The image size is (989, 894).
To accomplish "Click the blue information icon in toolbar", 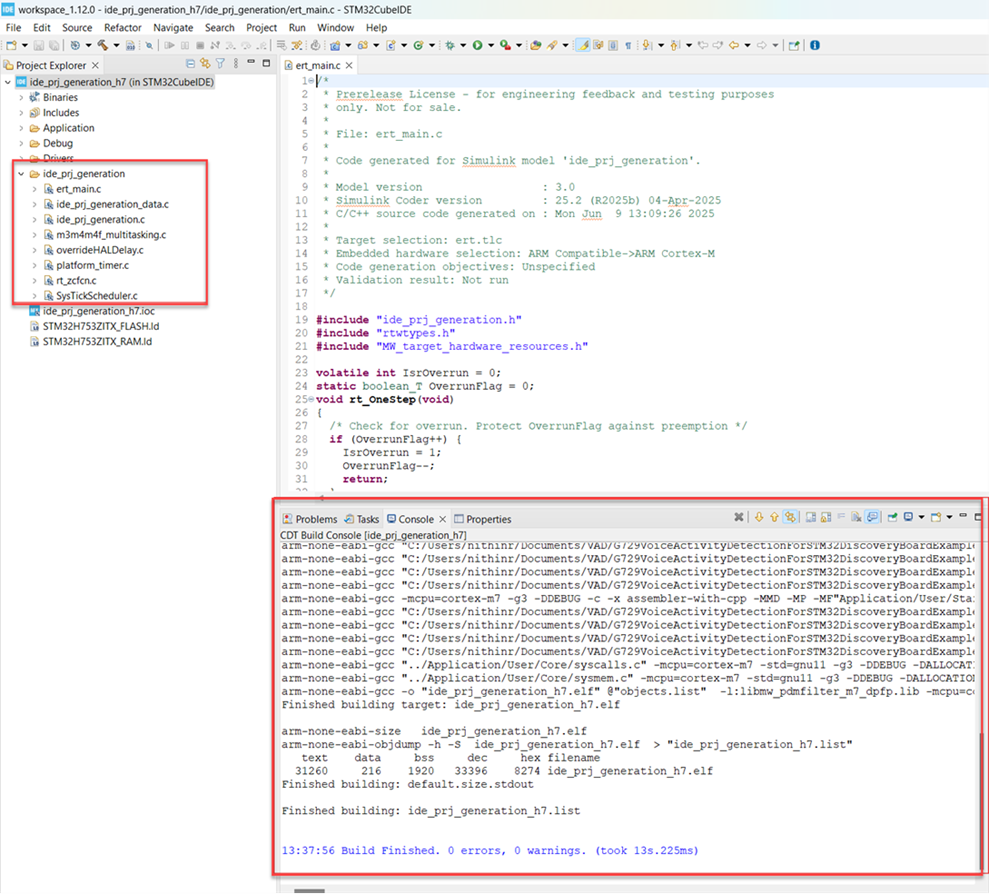I will coord(815,45).
